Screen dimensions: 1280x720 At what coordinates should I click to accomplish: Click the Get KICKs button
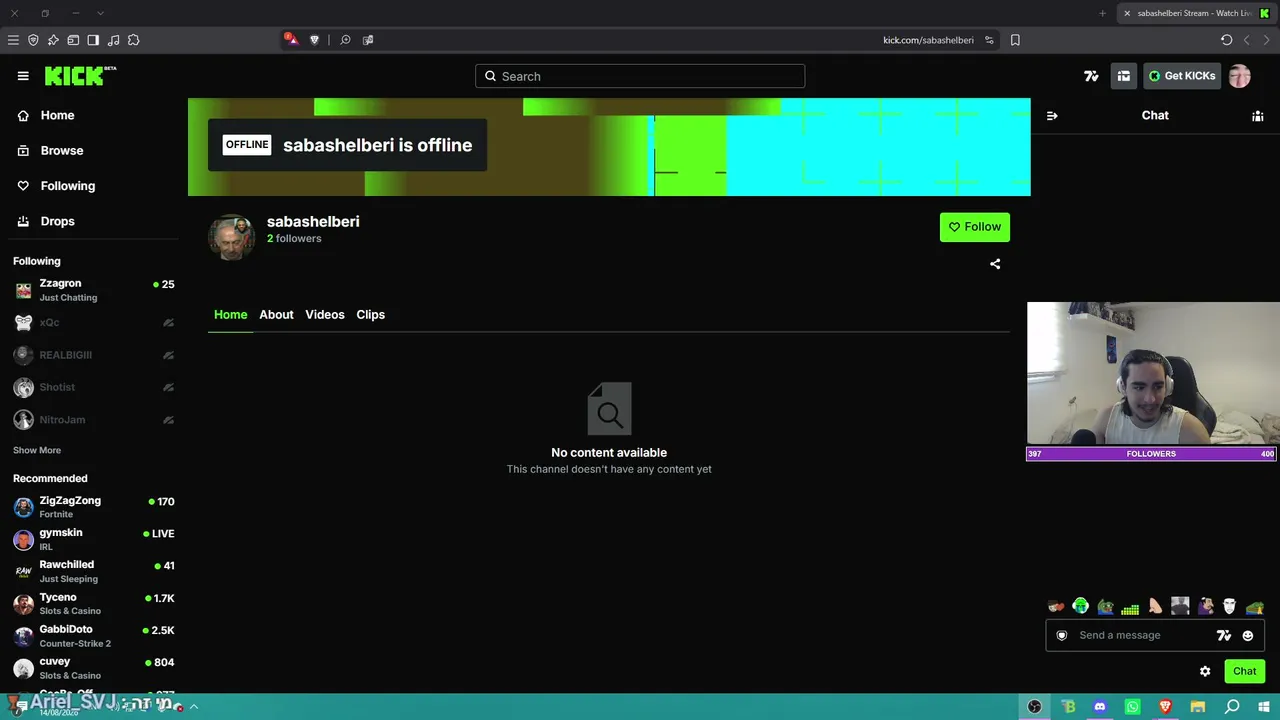tap(1182, 76)
